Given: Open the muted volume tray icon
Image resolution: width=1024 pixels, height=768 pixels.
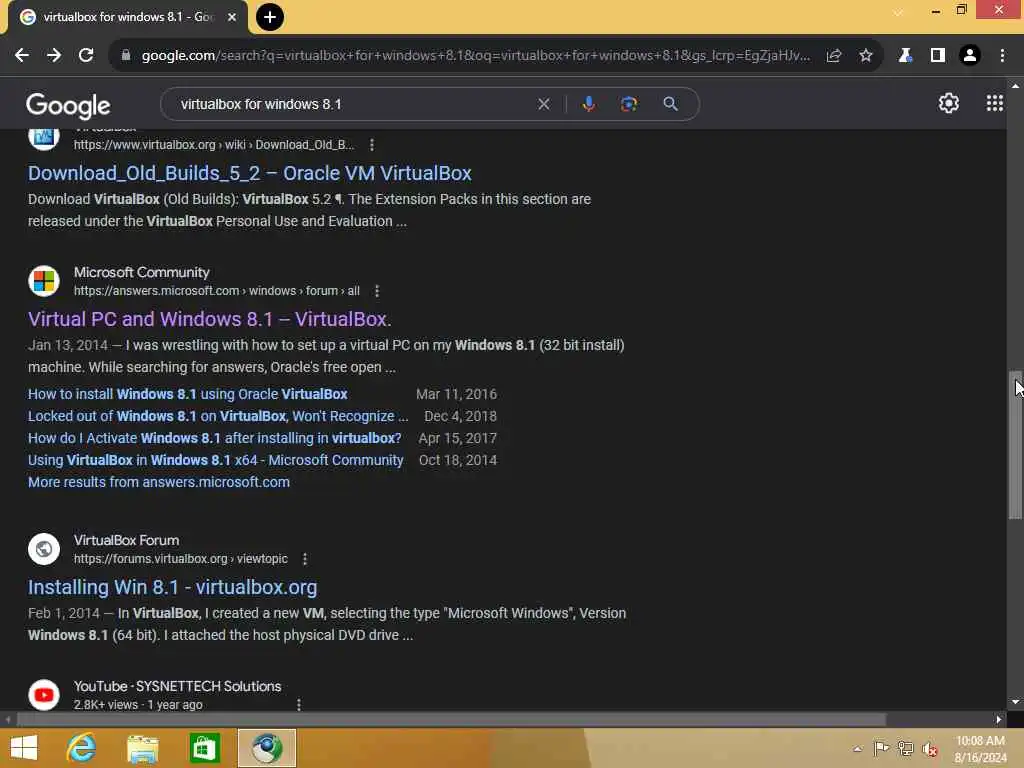Looking at the screenshot, I should [x=929, y=749].
